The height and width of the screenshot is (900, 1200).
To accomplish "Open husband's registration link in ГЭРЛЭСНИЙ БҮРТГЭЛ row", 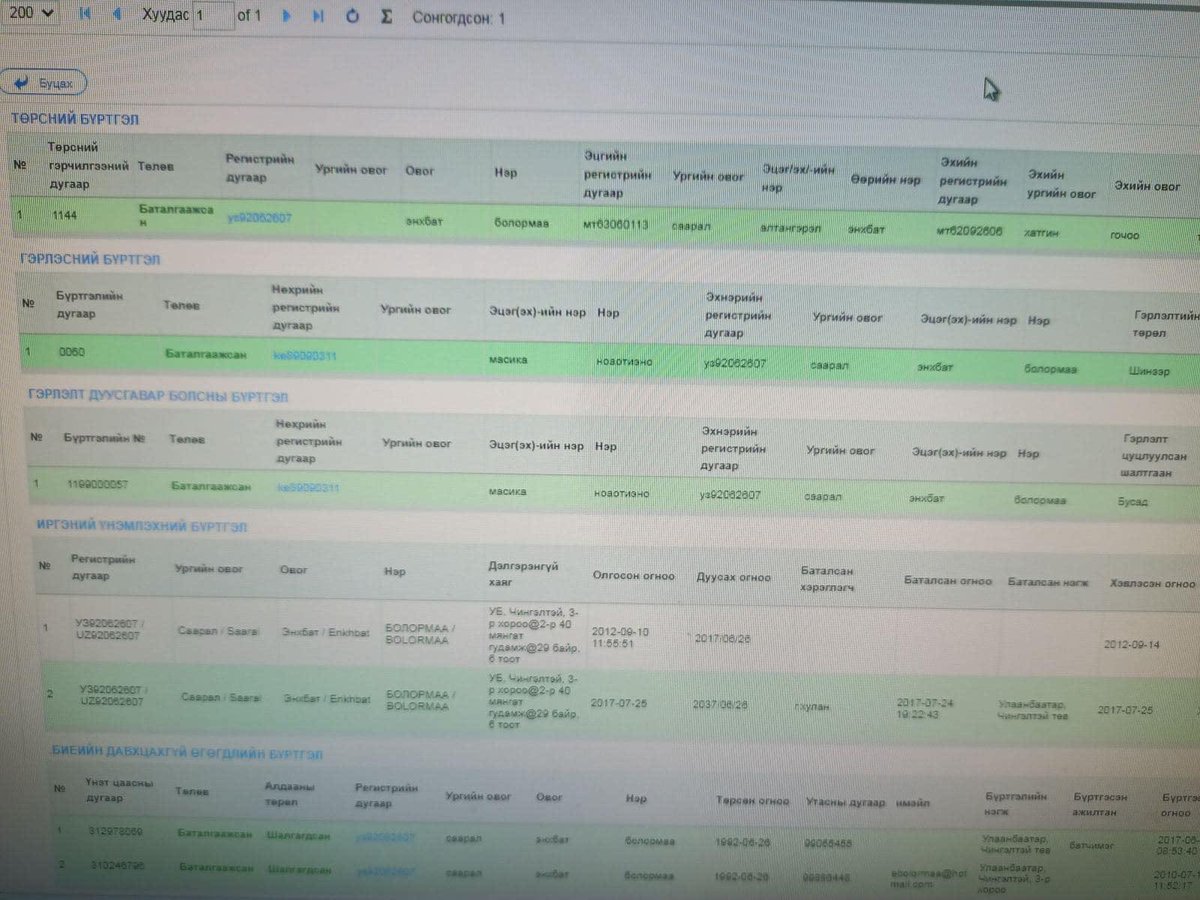I will [x=304, y=355].
